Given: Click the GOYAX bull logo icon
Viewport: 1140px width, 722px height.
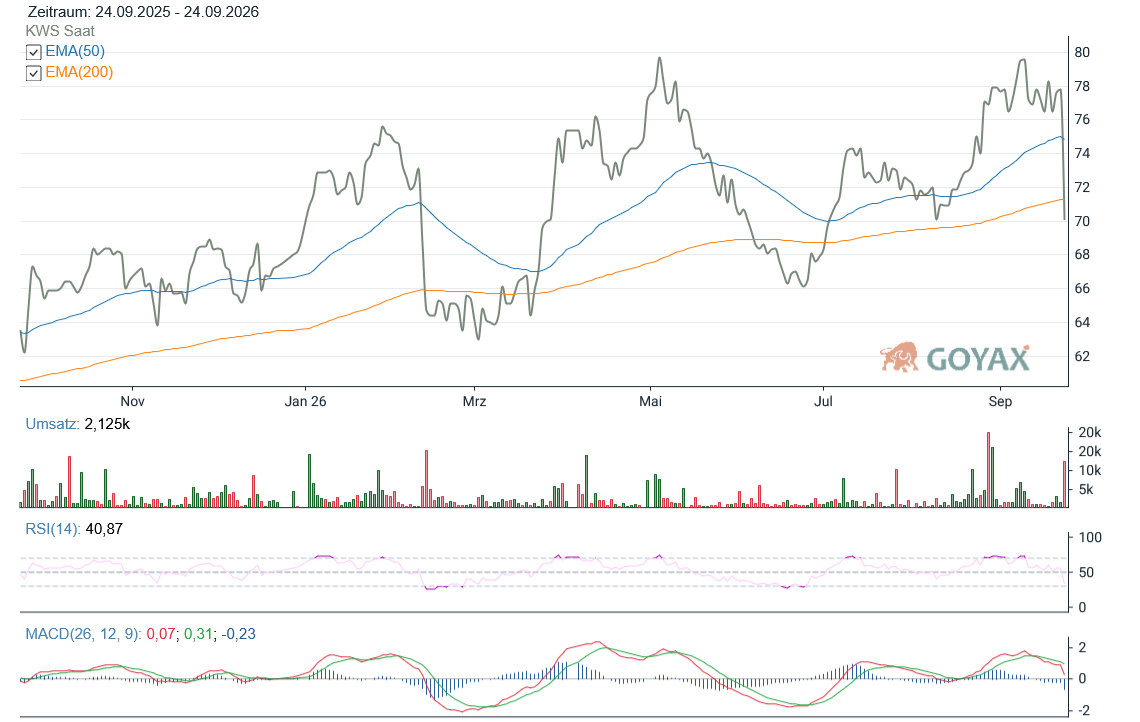Looking at the screenshot, I should tap(899, 357).
